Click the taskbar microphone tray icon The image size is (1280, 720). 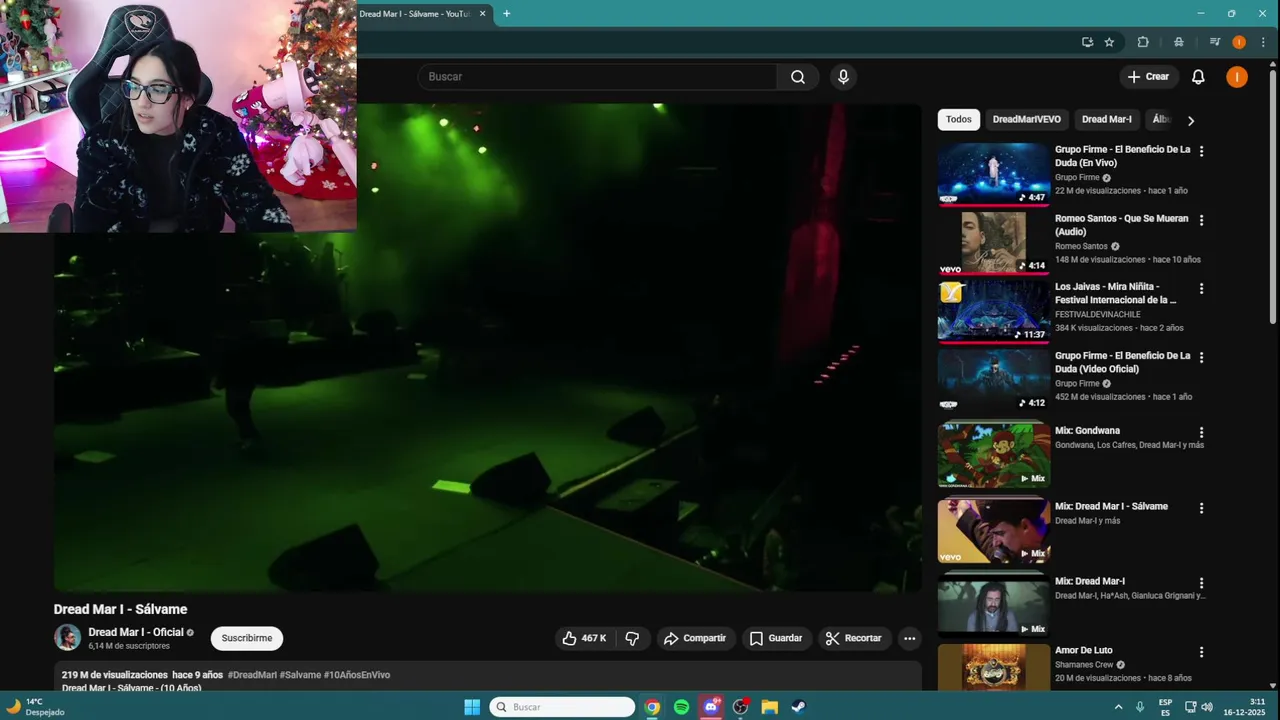1139,707
